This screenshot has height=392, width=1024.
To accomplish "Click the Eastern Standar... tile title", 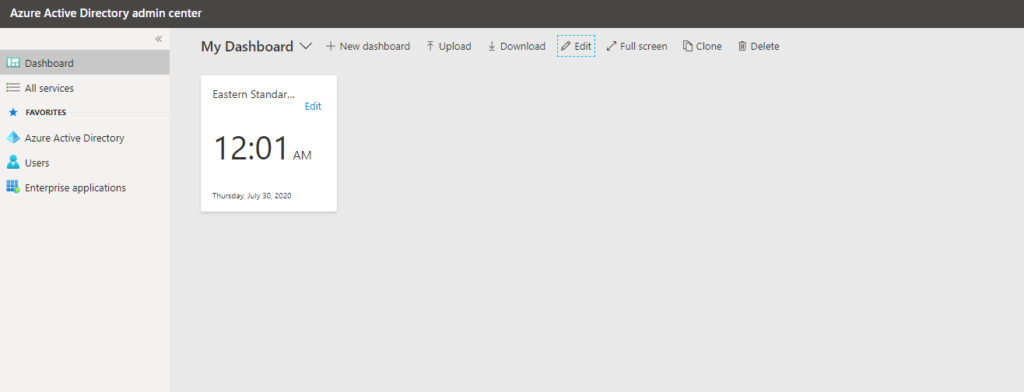I will [254, 94].
